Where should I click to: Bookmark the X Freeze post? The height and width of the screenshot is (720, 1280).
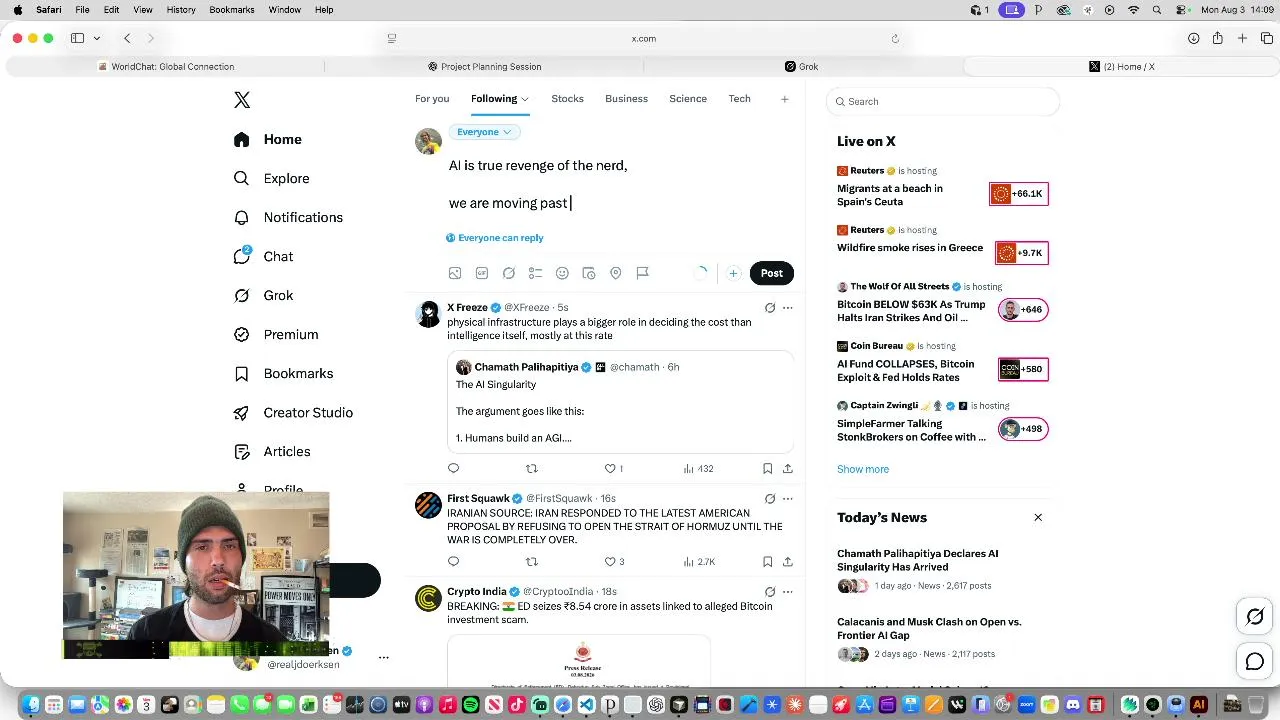(x=767, y=468)
